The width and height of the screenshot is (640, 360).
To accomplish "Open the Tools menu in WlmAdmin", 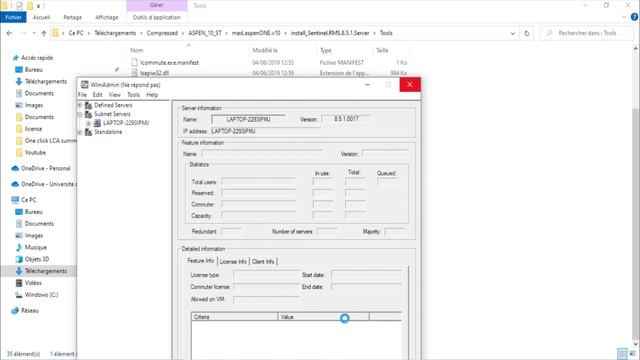I will pyautogui.click(x=133, y=95).
